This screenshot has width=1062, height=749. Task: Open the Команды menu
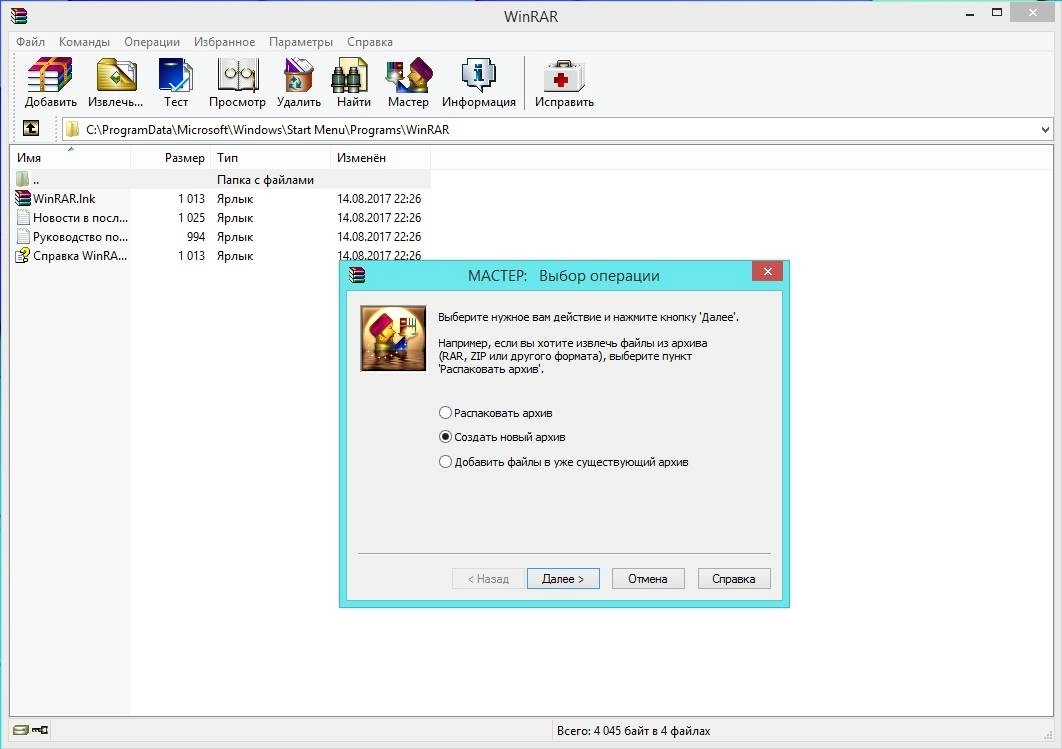(x=84, y=41)
